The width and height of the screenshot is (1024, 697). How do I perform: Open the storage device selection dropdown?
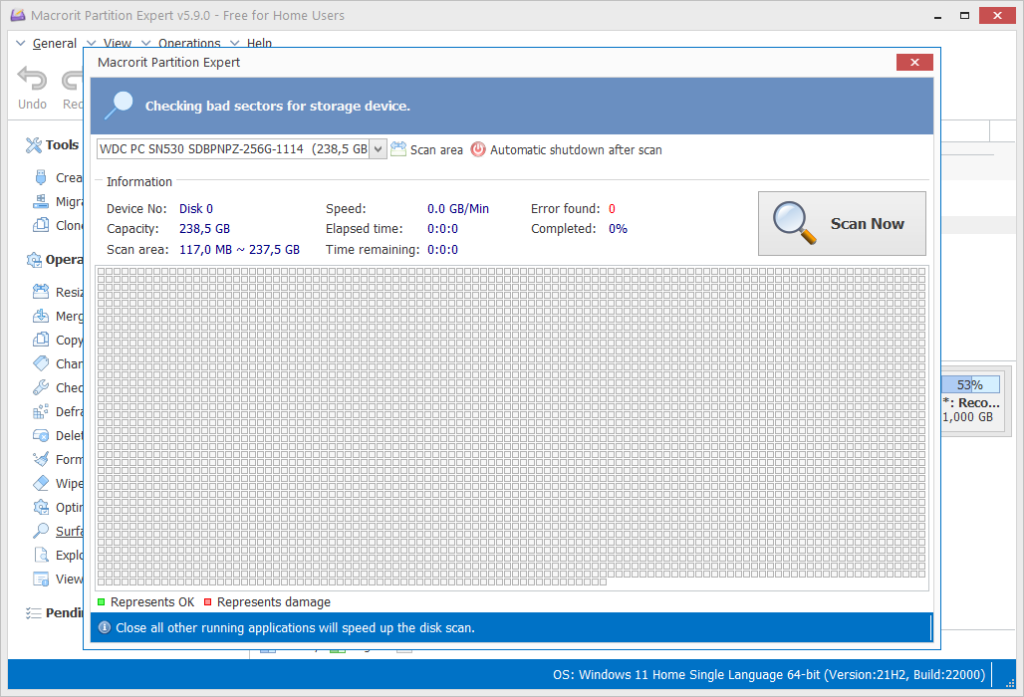[x=377, y=148]
